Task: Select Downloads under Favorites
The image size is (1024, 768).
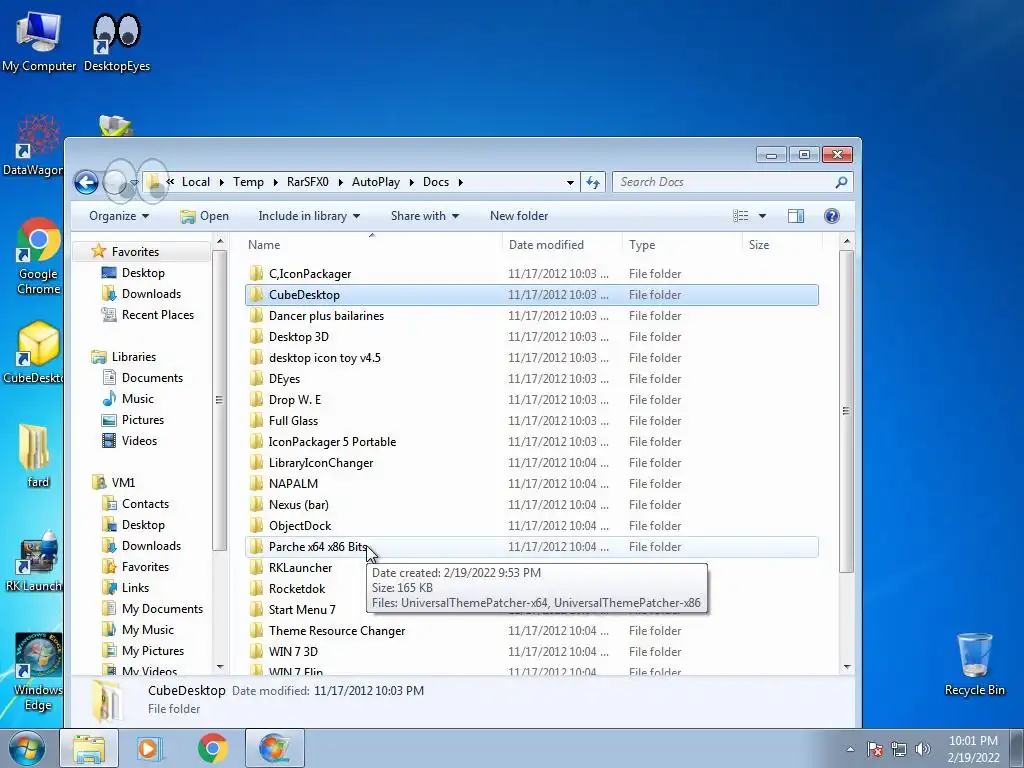Action: 151,294
